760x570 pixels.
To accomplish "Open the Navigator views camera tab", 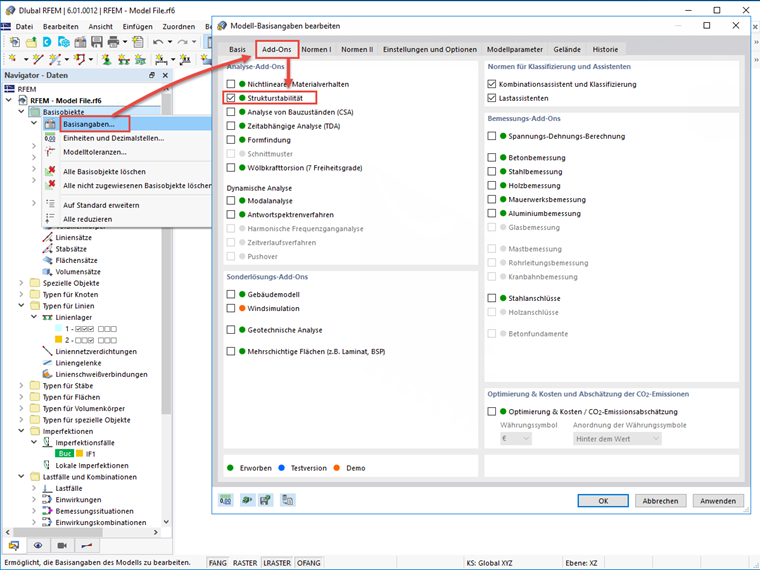I will click(62, 546).
